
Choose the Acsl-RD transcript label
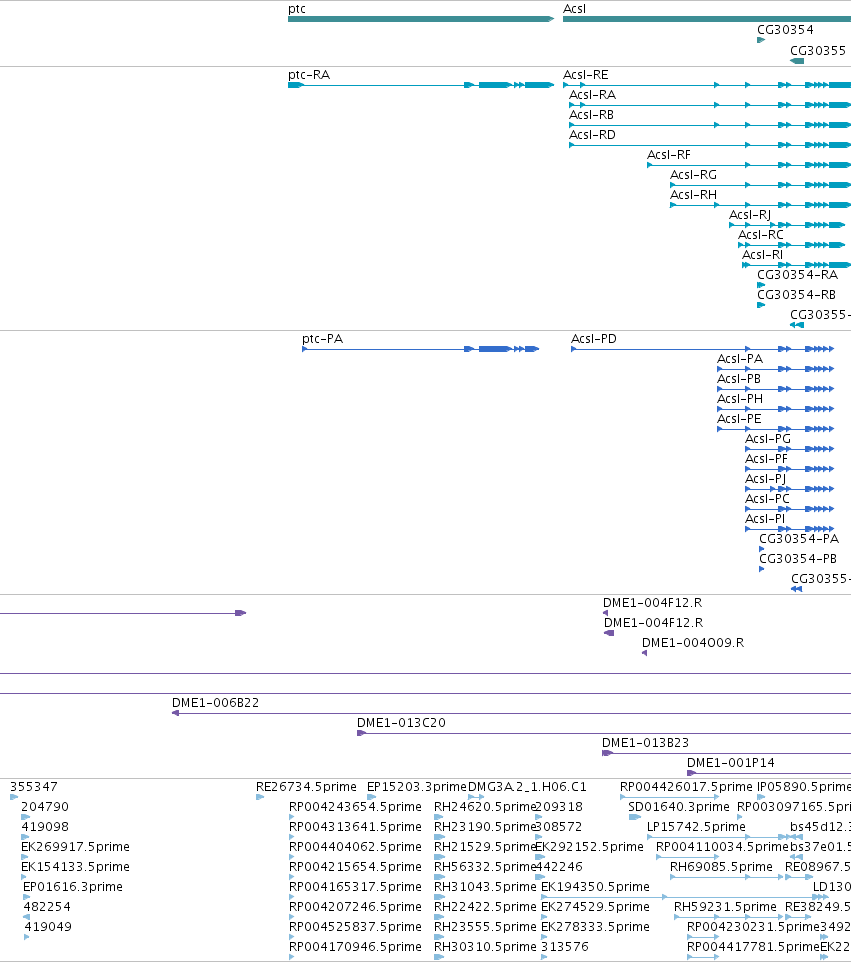point(593,134)
